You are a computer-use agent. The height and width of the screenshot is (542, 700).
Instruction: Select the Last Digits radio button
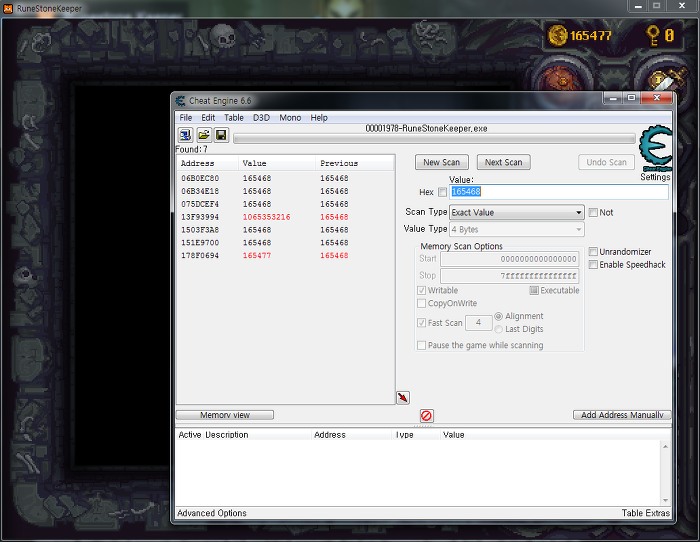499,329
